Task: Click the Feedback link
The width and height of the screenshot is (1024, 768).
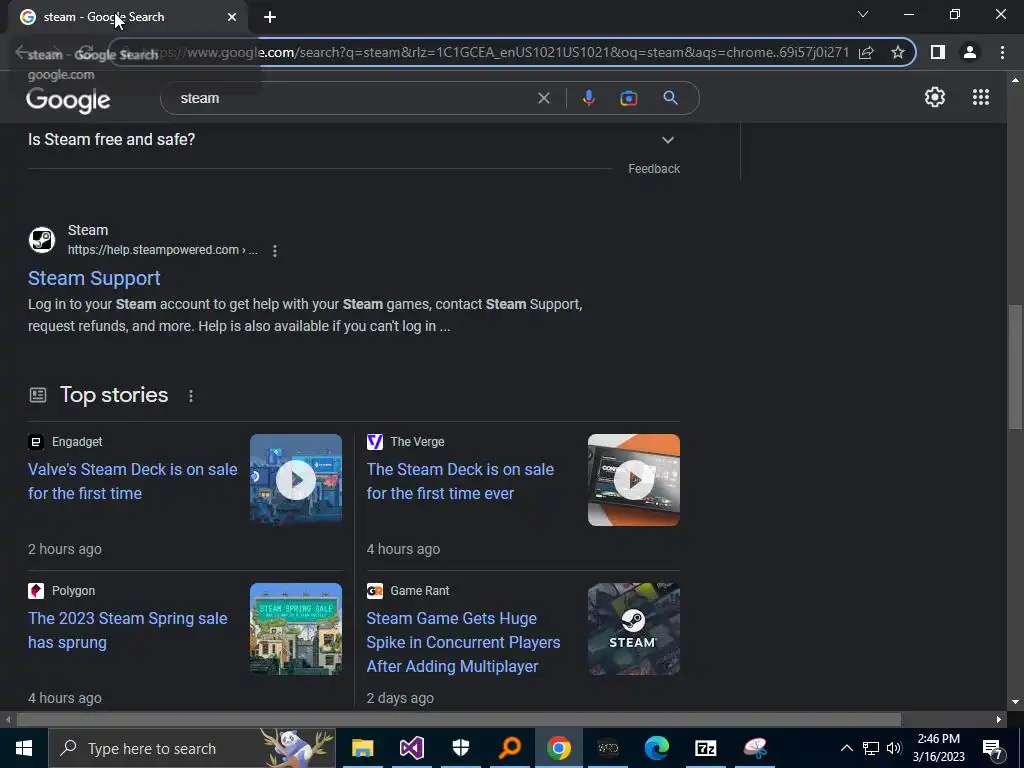Action: 654,168
